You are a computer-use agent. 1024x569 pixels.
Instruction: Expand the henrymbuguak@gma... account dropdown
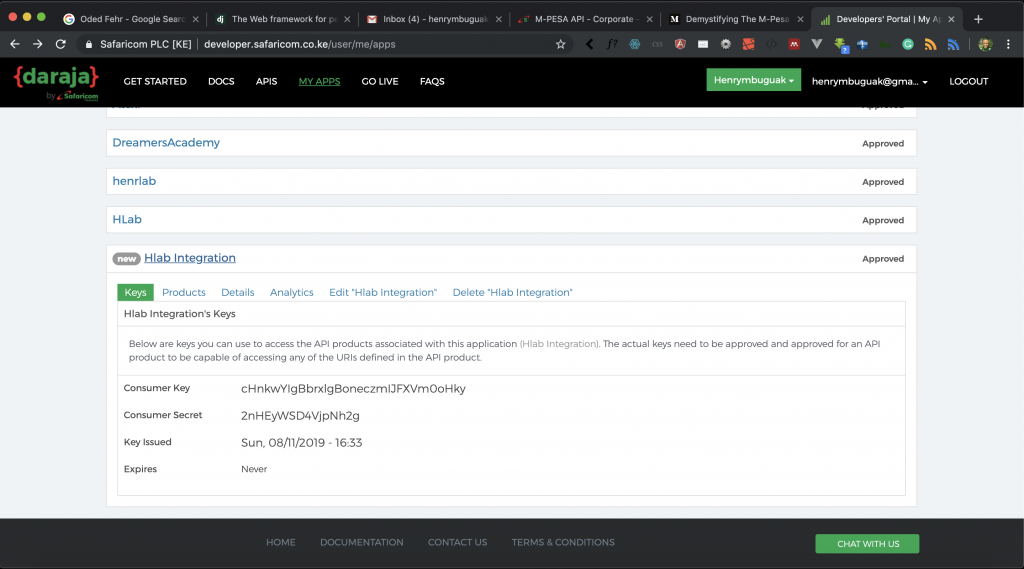pos(869,82)
